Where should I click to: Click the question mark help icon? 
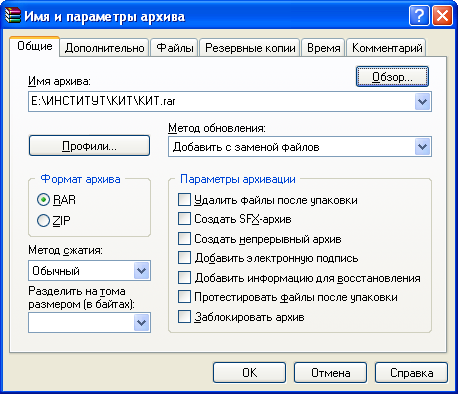point(419,15)
